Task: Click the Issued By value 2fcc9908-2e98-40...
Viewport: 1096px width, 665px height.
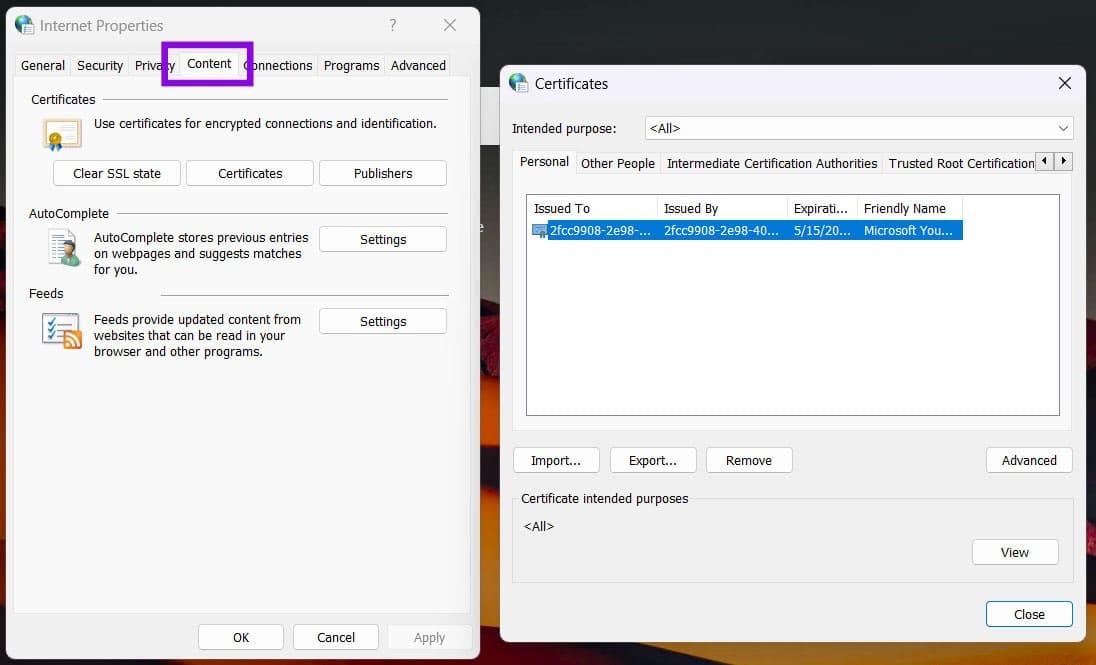Action: pos(721,231)
